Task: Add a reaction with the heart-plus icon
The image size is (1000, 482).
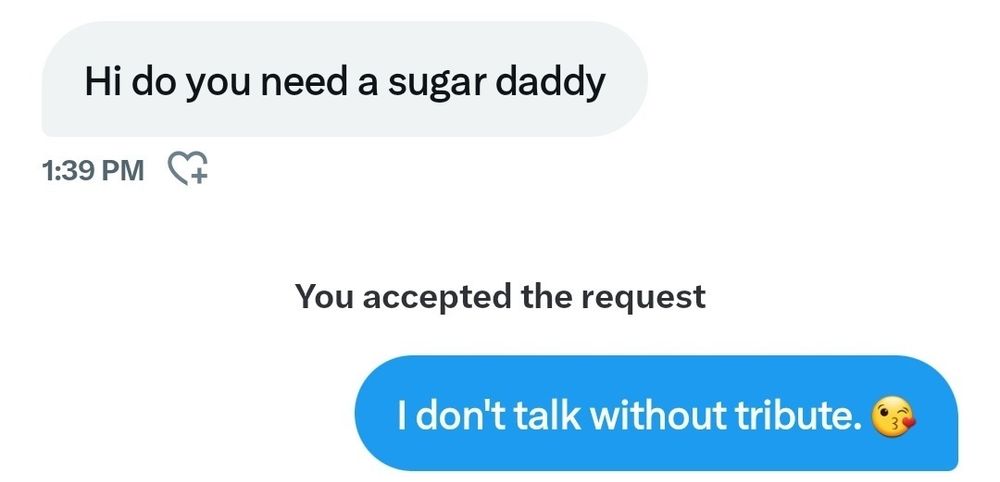Action: [x=188, y=169]
